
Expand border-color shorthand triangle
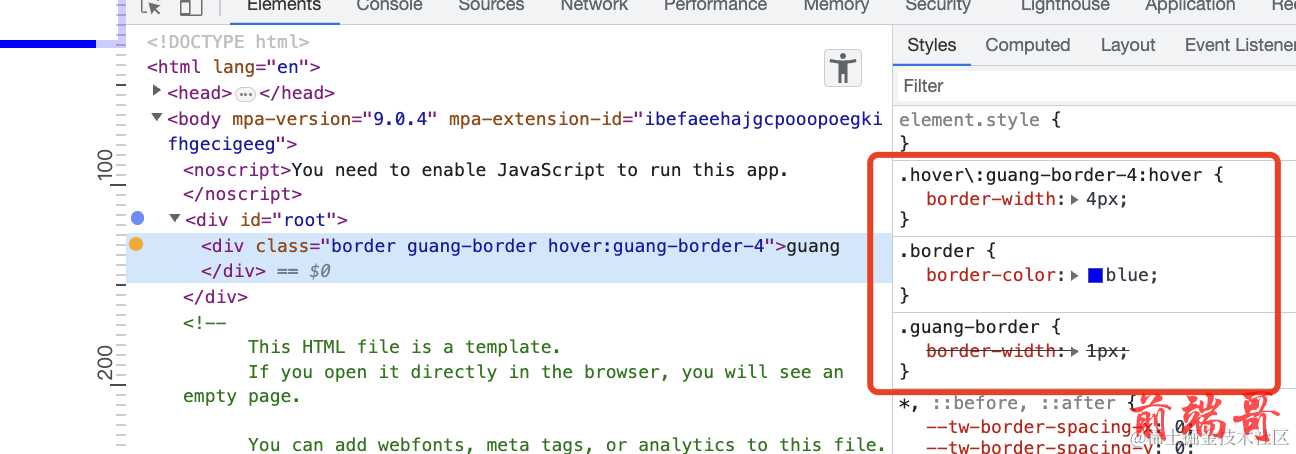(x=1075, y=275)
